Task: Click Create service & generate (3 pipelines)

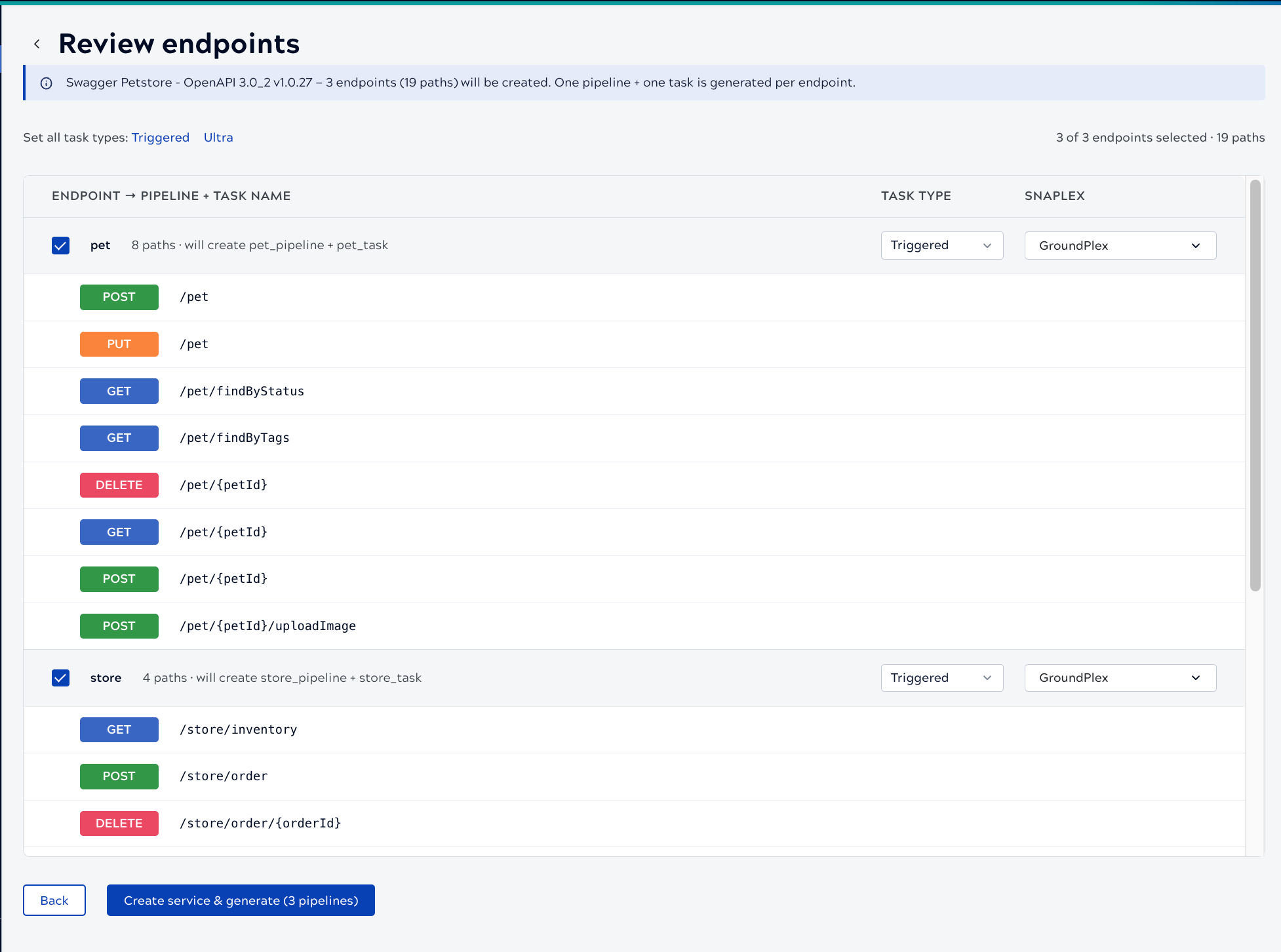Action: click(241, 900)
